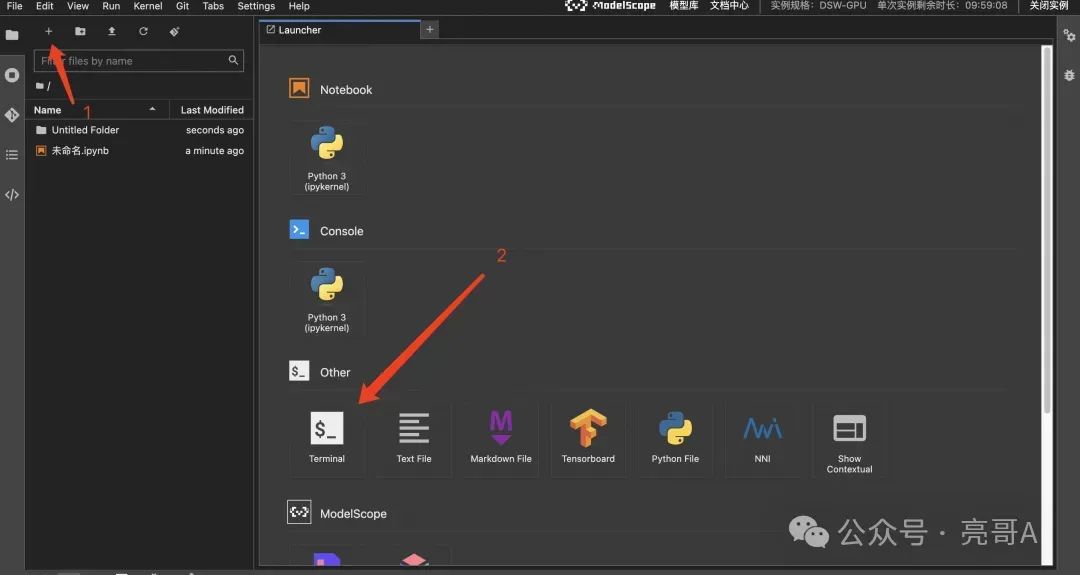Open the View menu
This screenshot has height=575, width=1080.
[78, 6]
